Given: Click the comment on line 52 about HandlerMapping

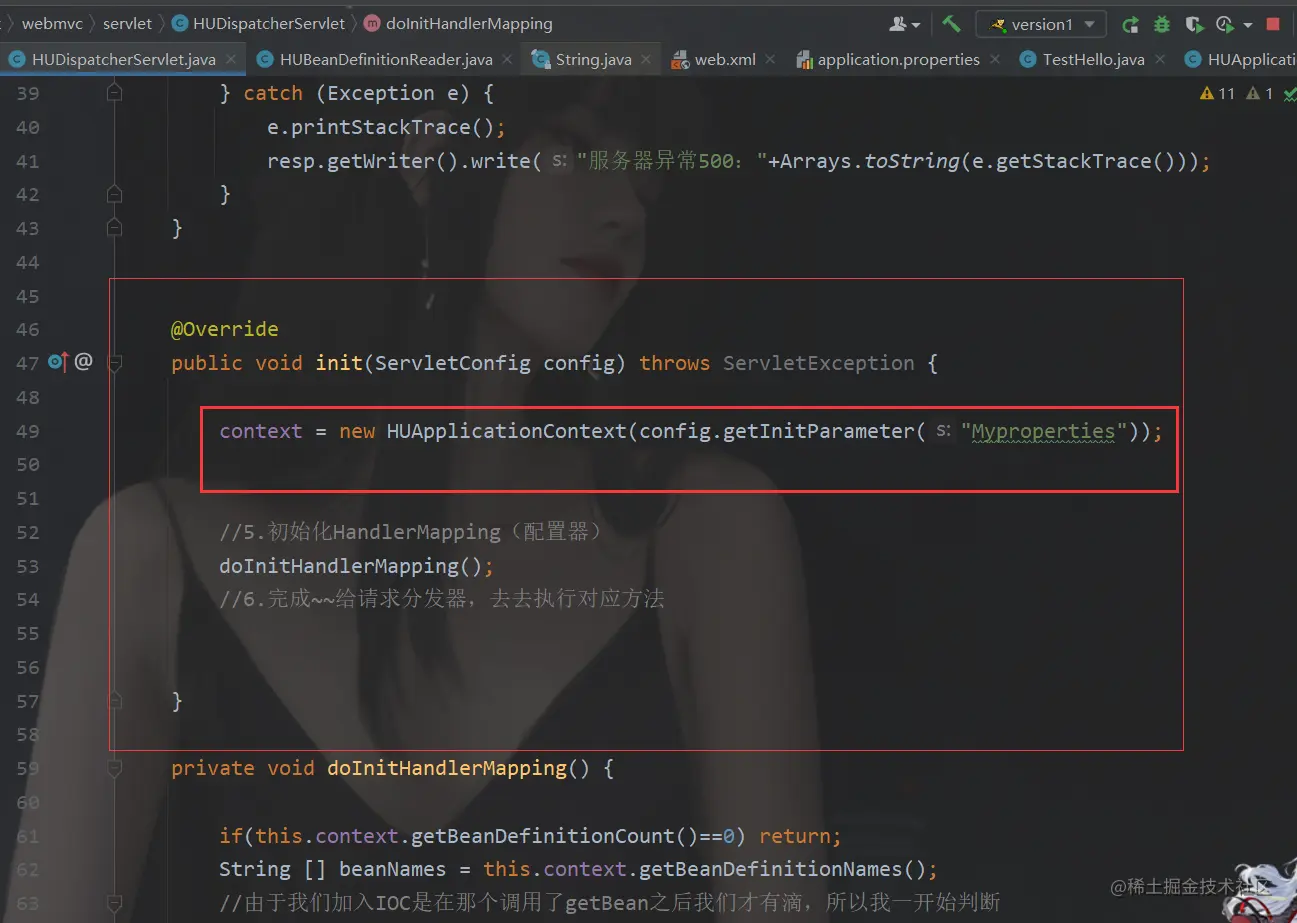Looking at the screenshot, I should click(x=411, y=532).
